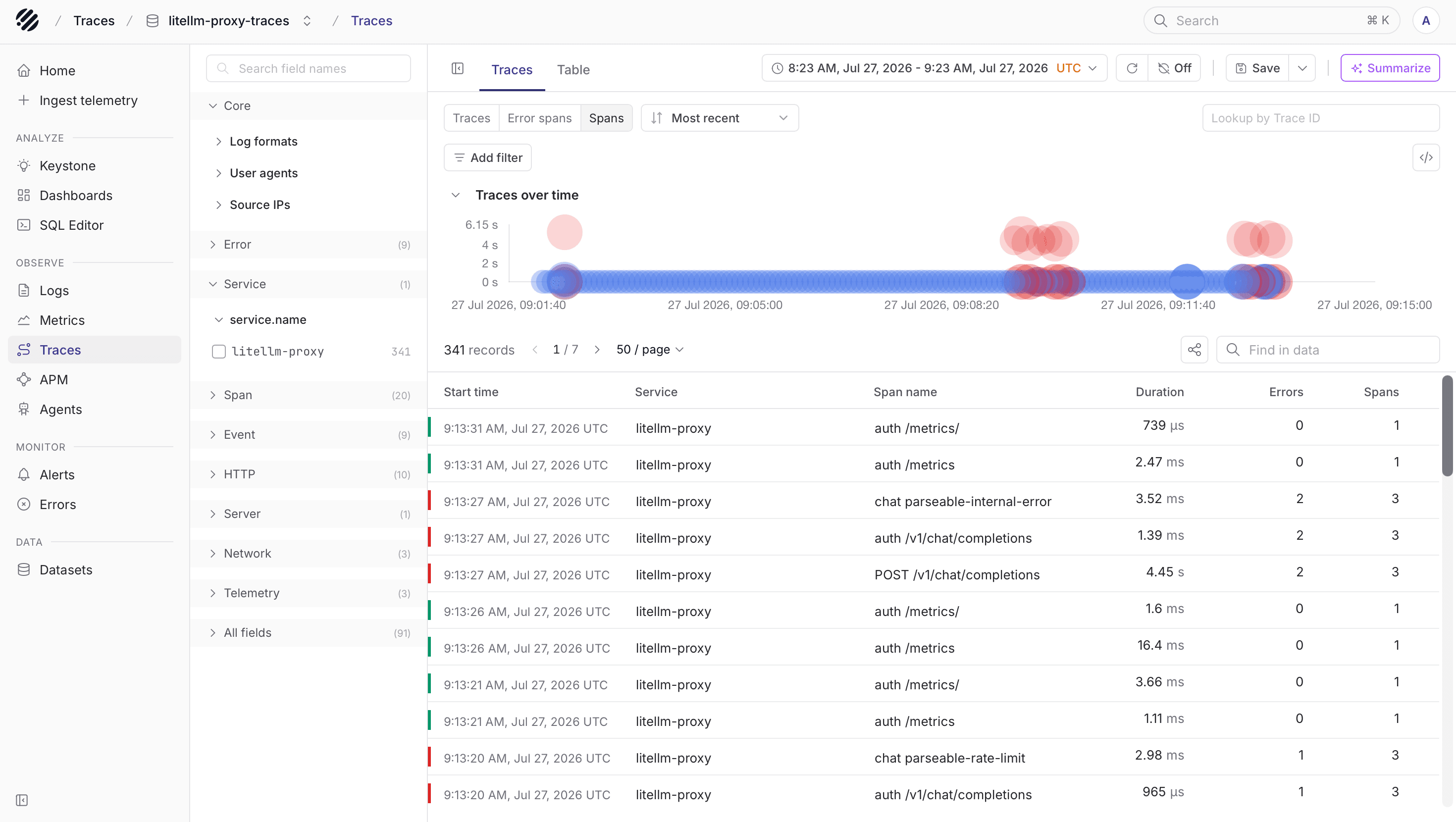
Task: Switch to the Traces tab
Action: tap(512, 69)
